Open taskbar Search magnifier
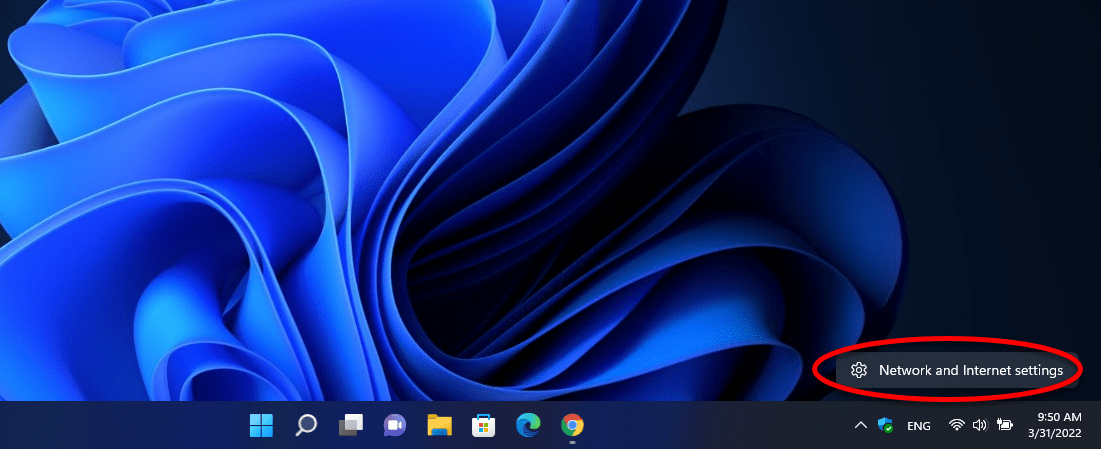 click(305, 425)
